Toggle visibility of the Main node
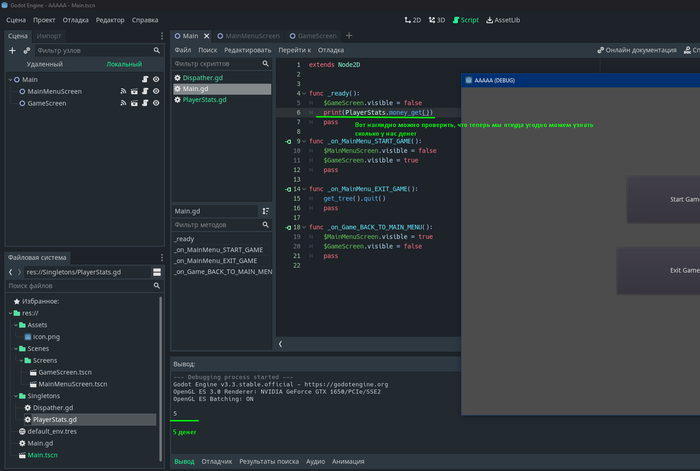 [156, 78]
